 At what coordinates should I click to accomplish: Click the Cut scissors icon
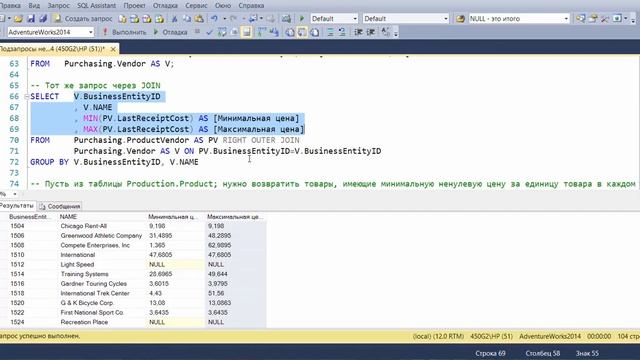pos(174,19)
